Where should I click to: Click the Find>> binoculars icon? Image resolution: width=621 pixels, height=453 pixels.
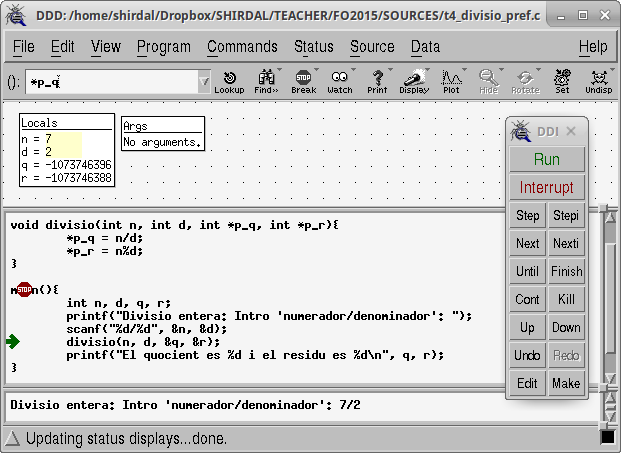click(266, 81)
